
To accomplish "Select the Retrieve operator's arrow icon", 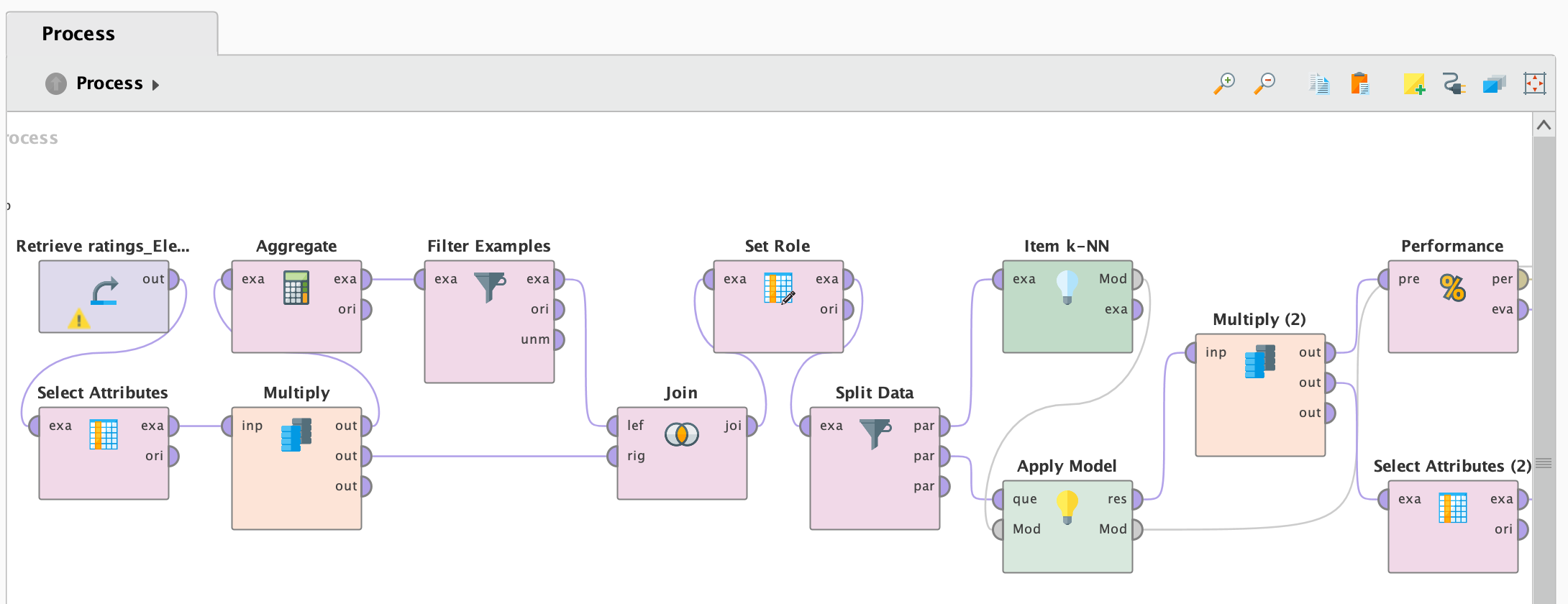I will (x=104, y=291).
